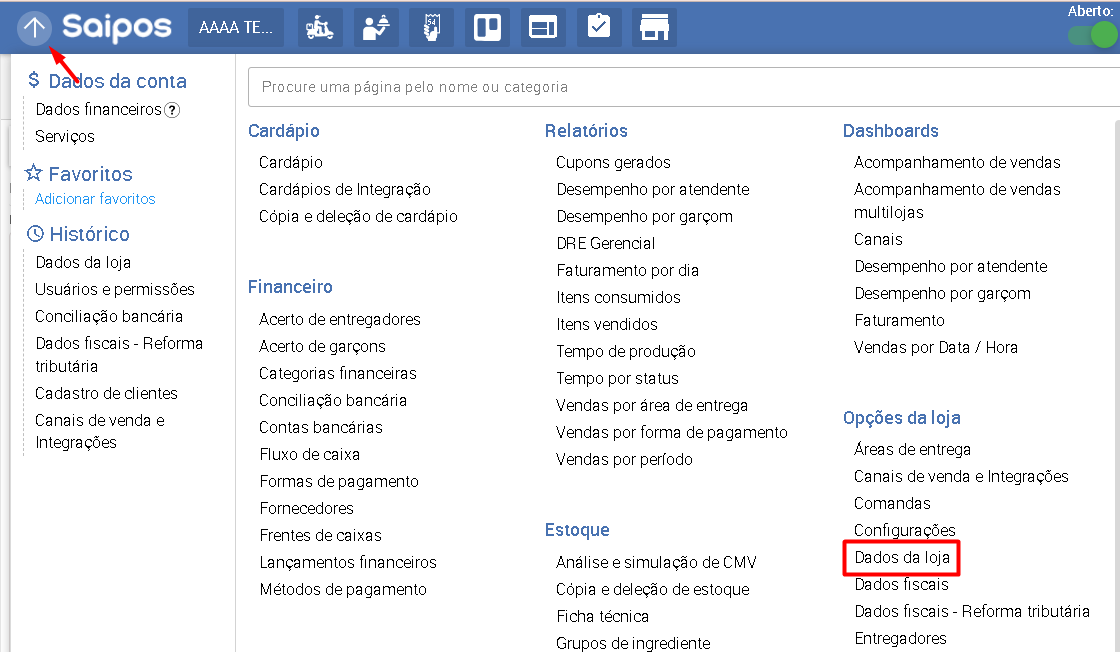Open Faturamento dashboard
Screen dimensions: 1120x652
[899, 321]
